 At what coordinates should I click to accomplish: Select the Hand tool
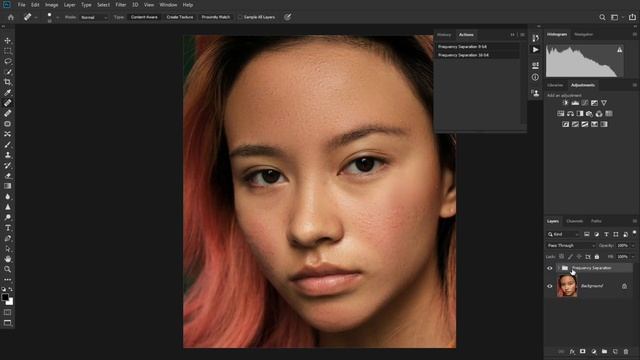[7, 259]
